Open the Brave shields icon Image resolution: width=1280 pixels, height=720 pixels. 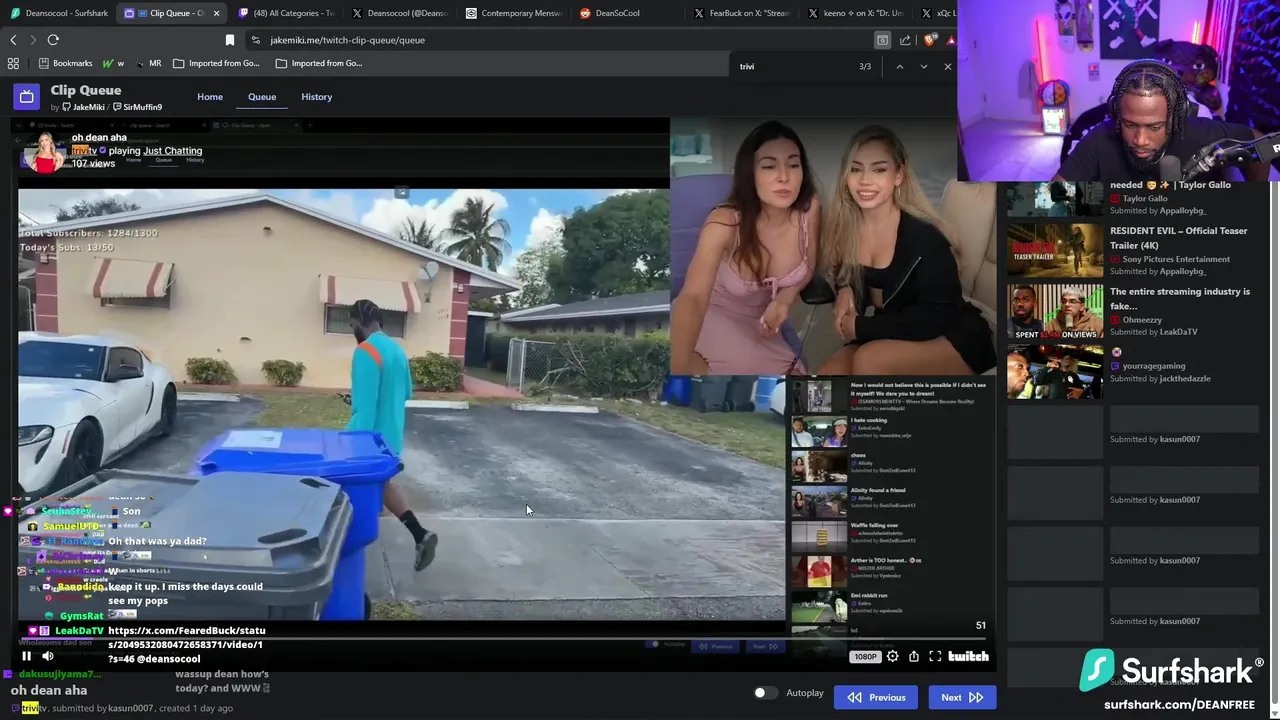(930, 40)
